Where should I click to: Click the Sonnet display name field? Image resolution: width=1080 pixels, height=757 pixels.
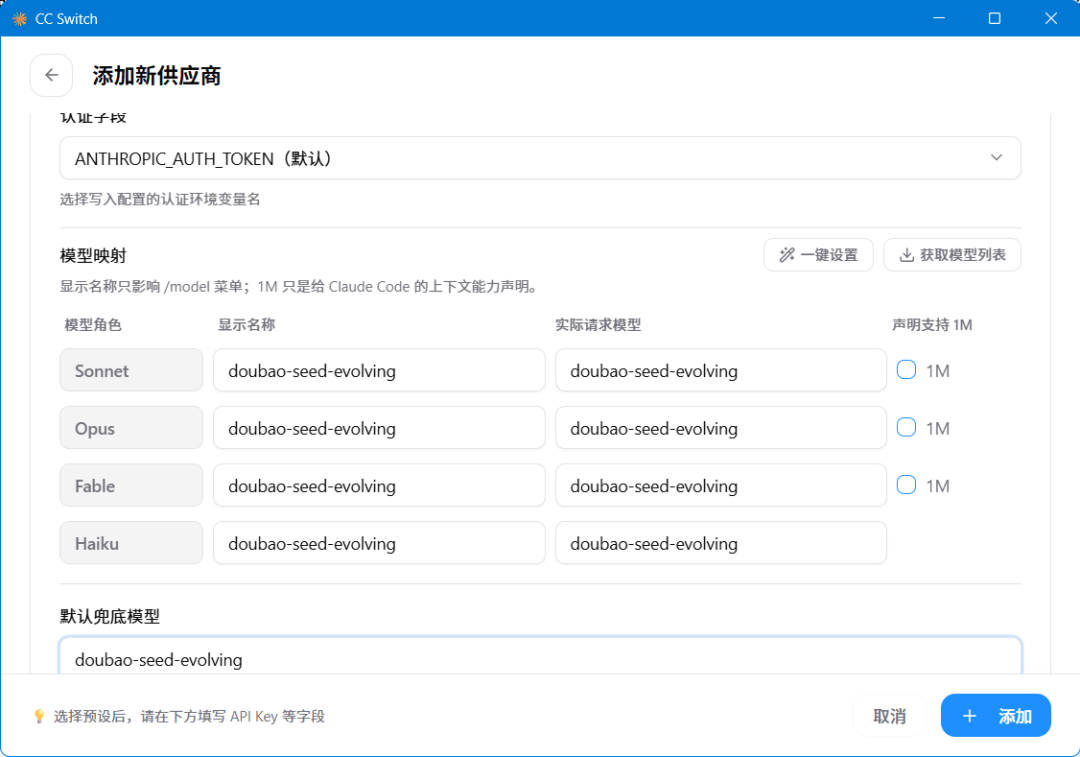click(x=379, y=371)
